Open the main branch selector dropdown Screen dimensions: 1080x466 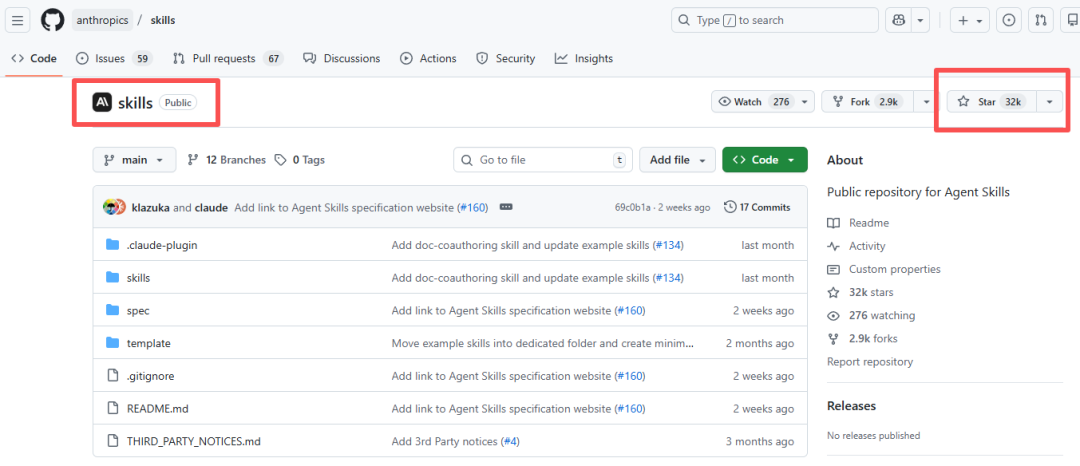pos(134,160)
